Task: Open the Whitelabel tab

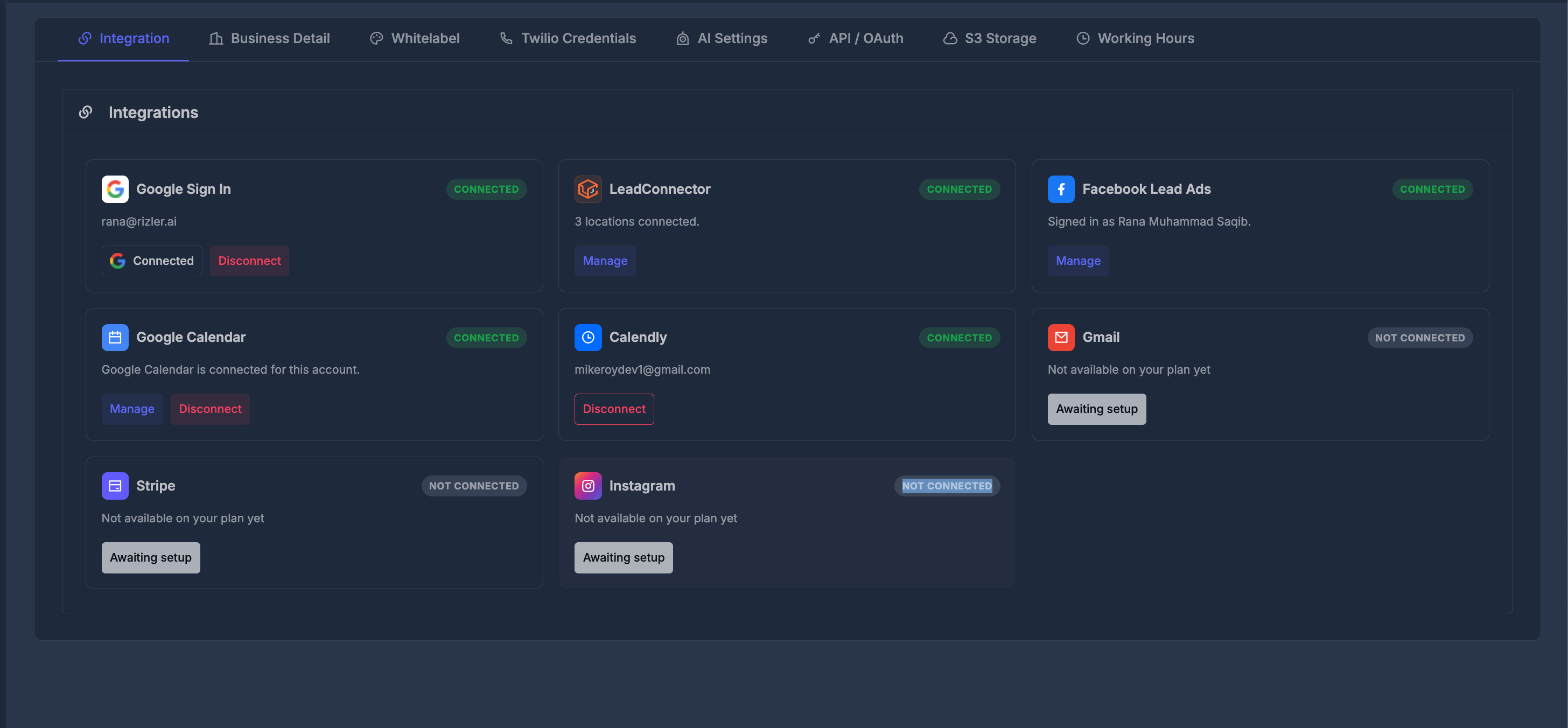Action: (x=415, y=38)
